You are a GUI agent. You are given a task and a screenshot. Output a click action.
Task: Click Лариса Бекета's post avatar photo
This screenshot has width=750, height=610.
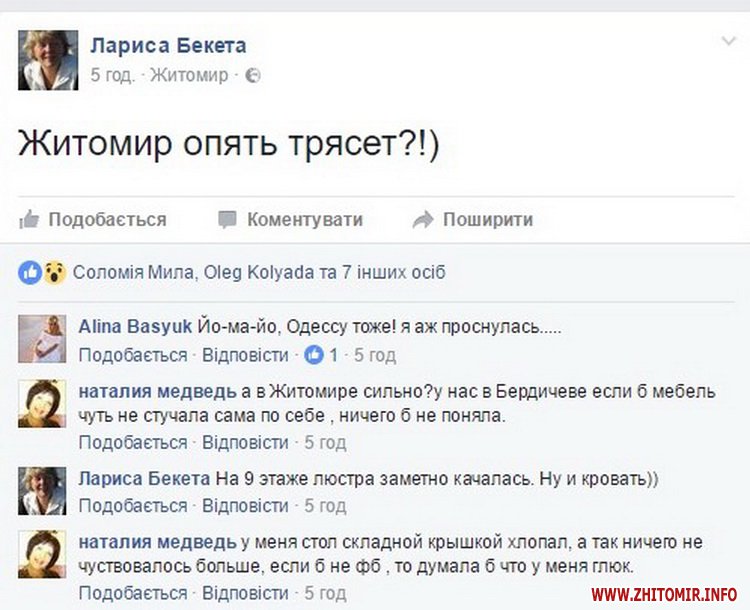(48, 60)
